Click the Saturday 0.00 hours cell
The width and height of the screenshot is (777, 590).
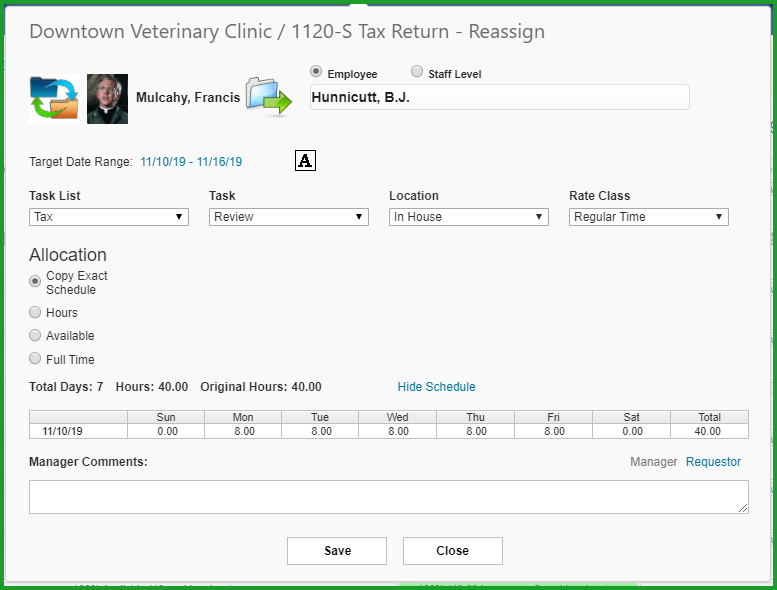(631, 431)
